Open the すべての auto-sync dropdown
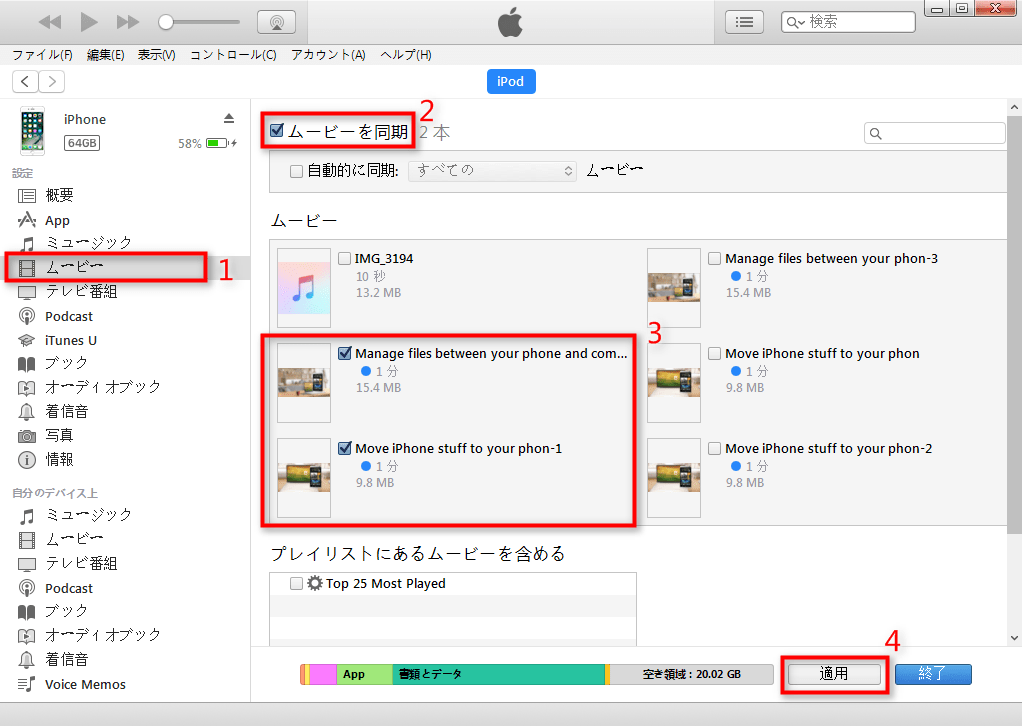Viewport: 1022px width, 726px height. [x=492, y=171]
